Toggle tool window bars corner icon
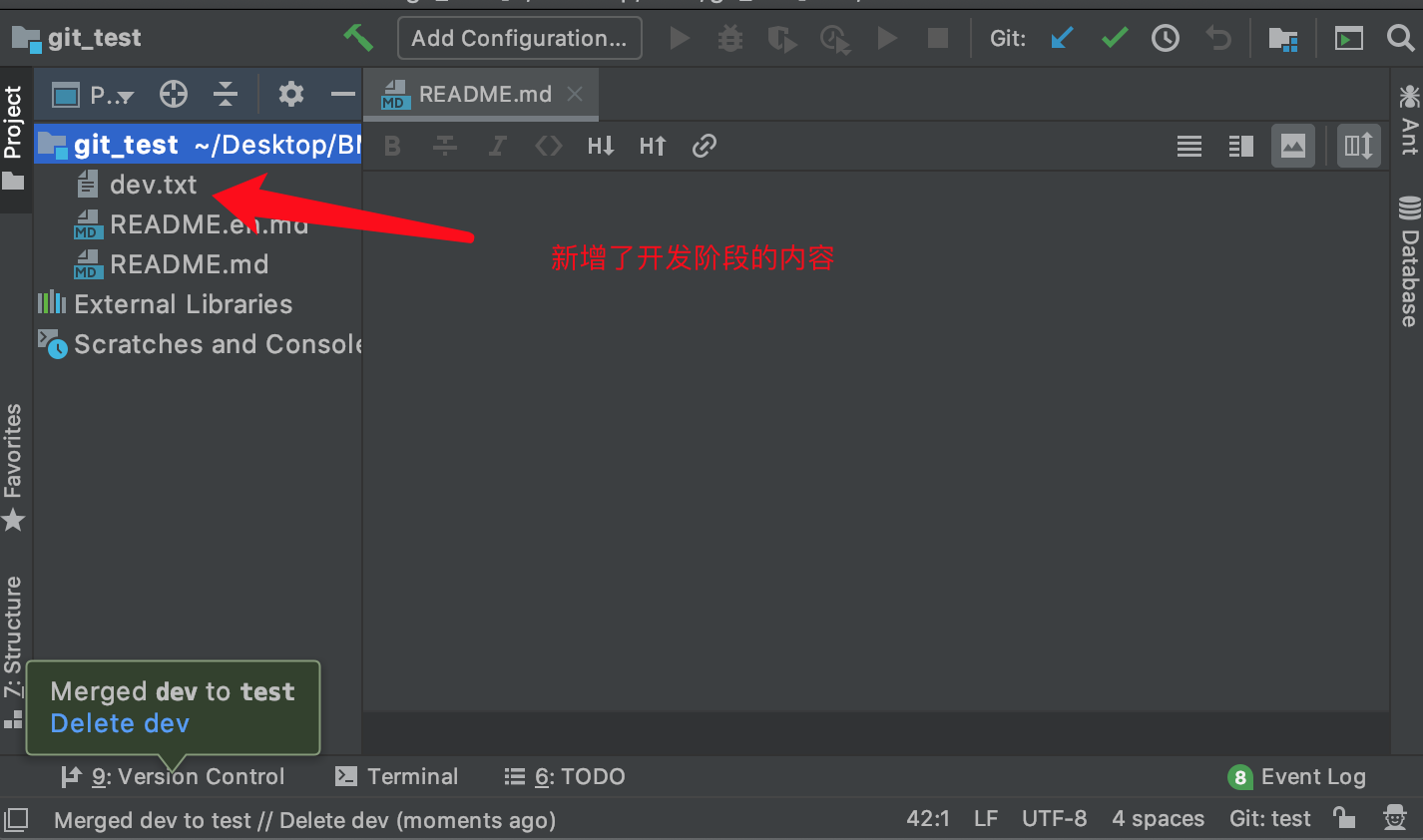The height and width of the screenshot is (840, 1423). click(16, 819)
